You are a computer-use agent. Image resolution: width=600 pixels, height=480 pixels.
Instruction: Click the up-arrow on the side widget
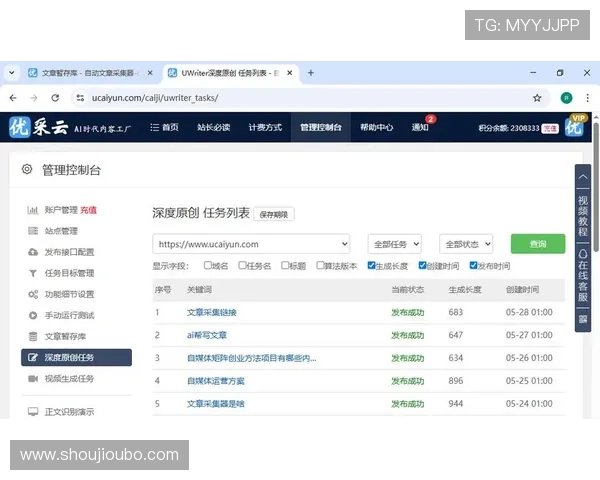pos(583,177)
